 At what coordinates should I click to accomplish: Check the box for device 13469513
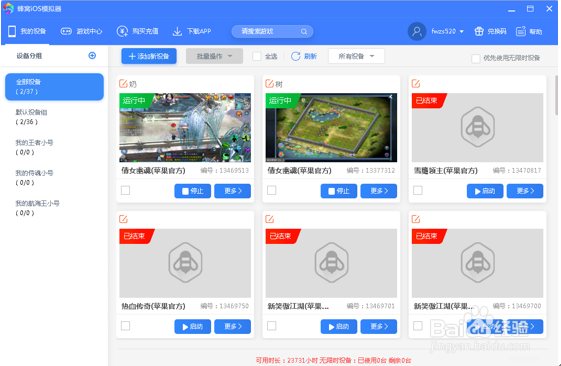coord(126,190)
